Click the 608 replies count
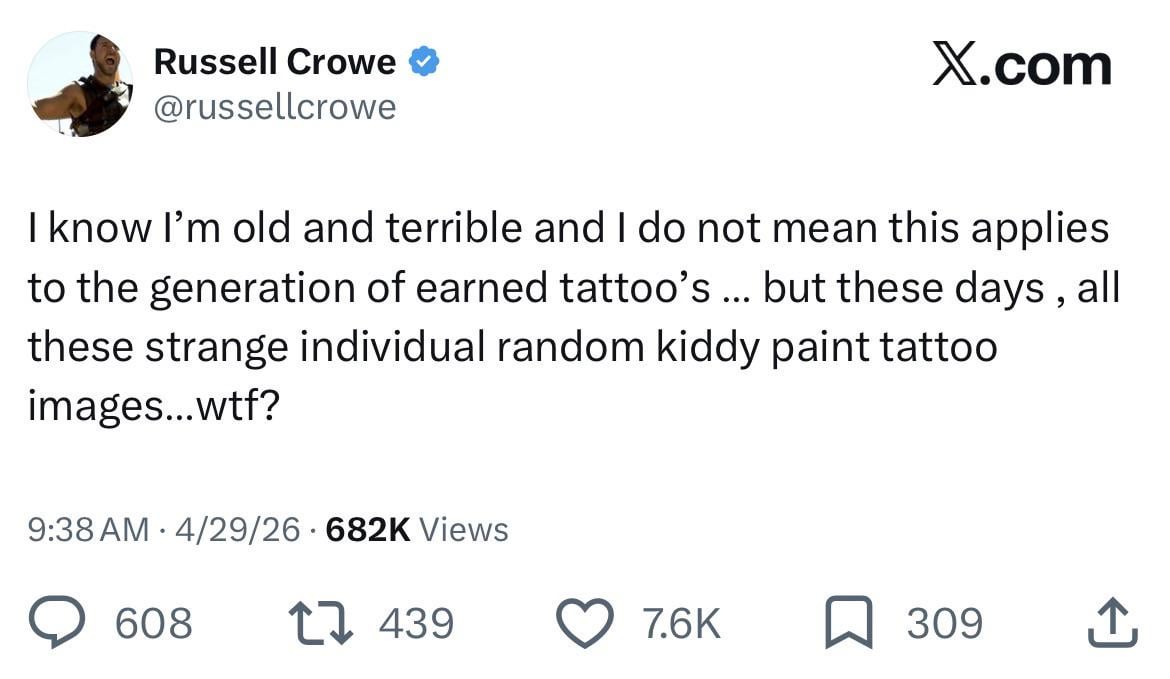Screen dimensions: 1170x679 click(154, 623)
